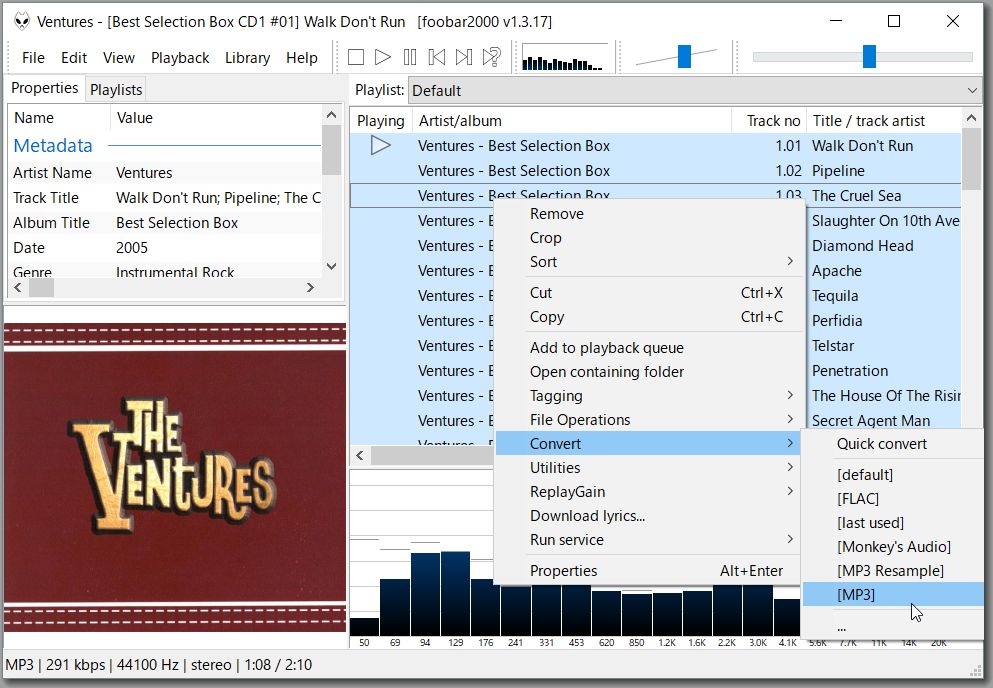This screenshot has height=688, width=993.
Task: Click Download lyrics... entry
Action: [647, 516]
